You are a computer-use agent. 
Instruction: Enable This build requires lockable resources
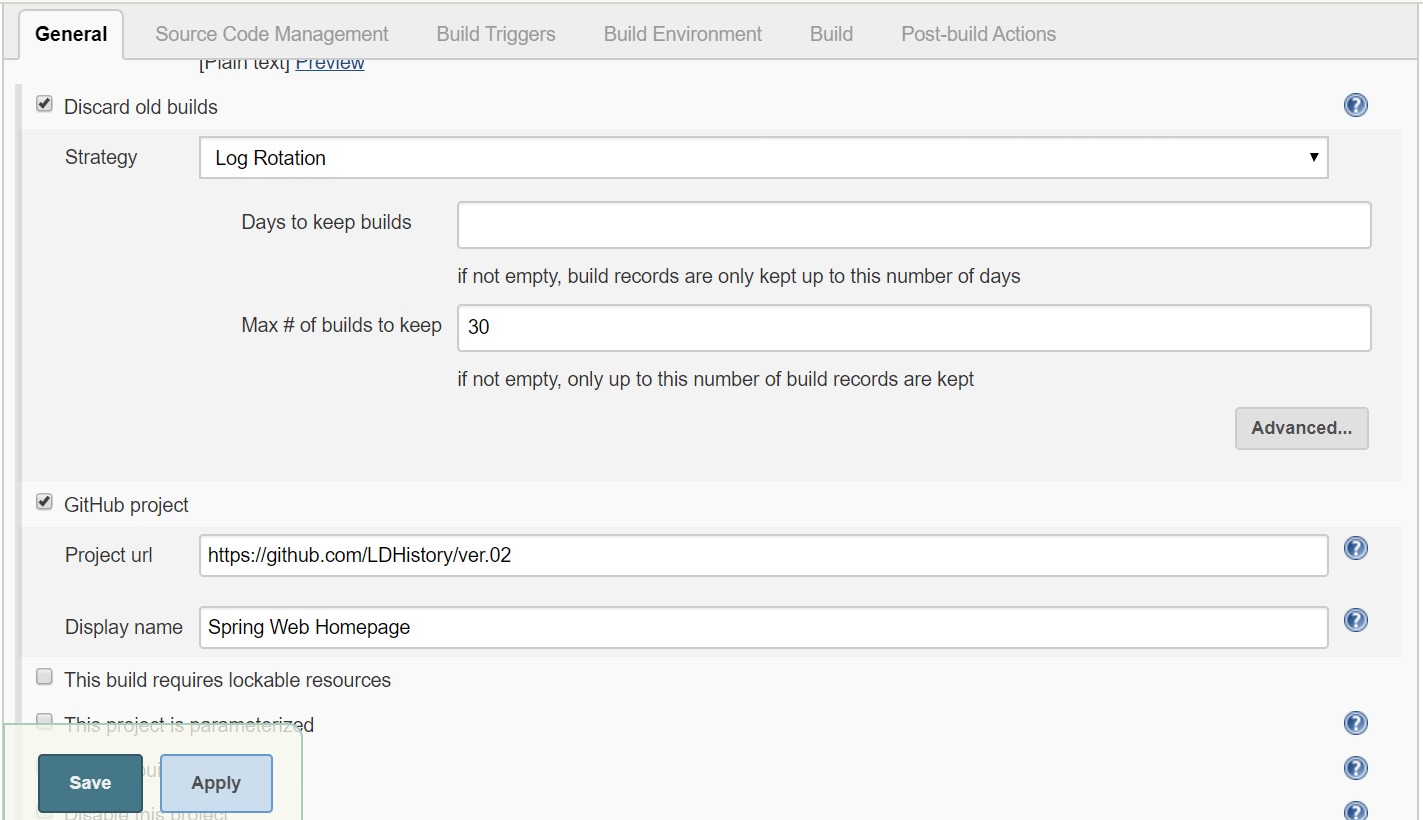[44, 677]
